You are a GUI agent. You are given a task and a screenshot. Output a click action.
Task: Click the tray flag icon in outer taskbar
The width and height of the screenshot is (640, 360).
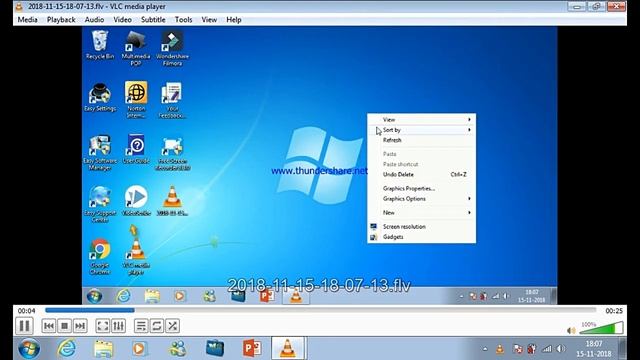(518, 349)
